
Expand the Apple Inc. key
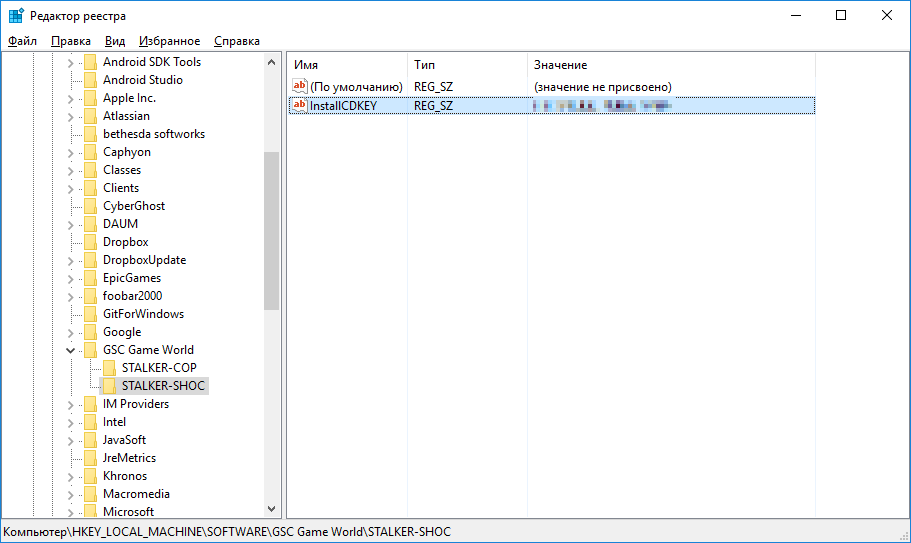click(70, 99)
